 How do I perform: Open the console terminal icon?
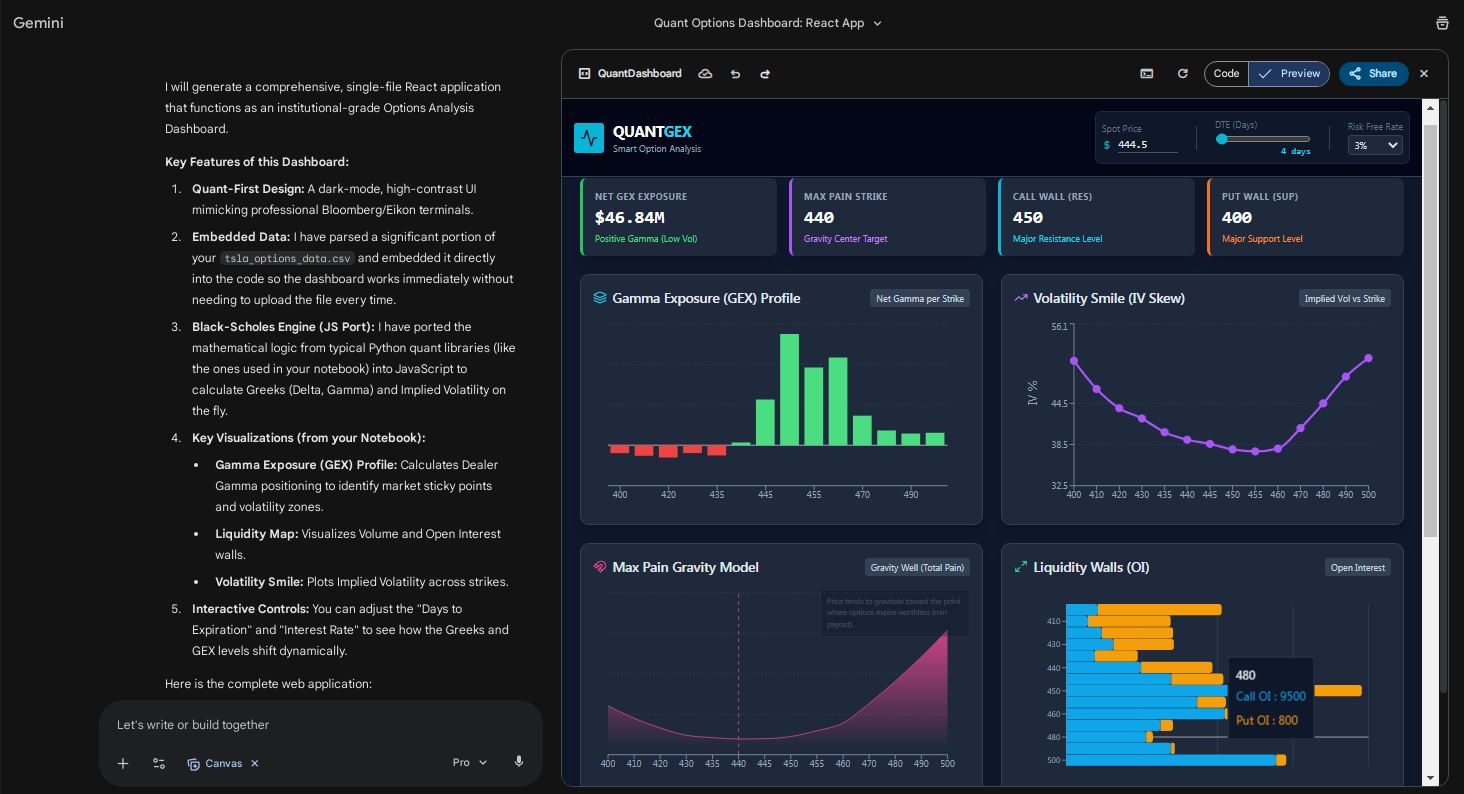click(1147, 73)
